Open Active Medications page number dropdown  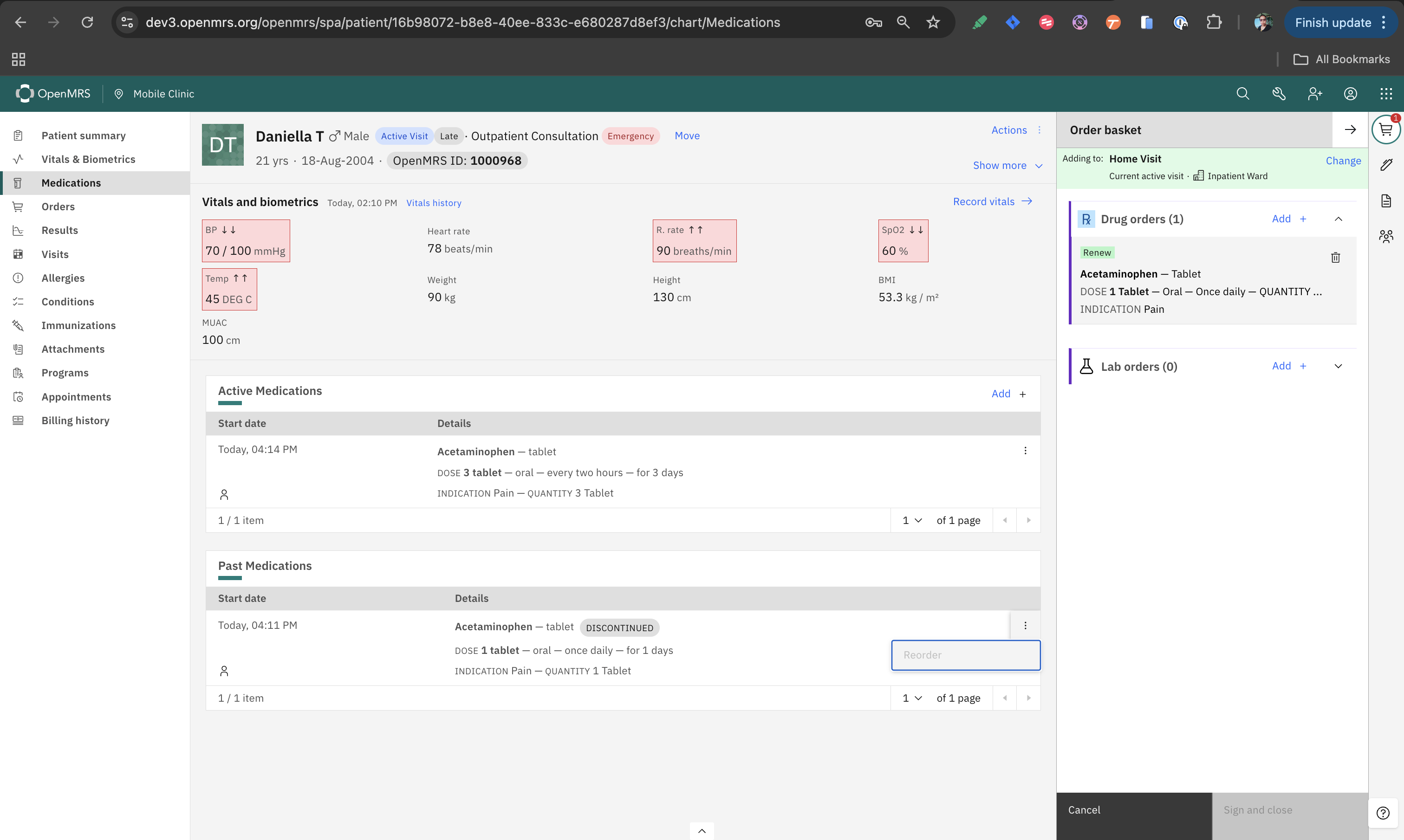(x=911, y=520)
